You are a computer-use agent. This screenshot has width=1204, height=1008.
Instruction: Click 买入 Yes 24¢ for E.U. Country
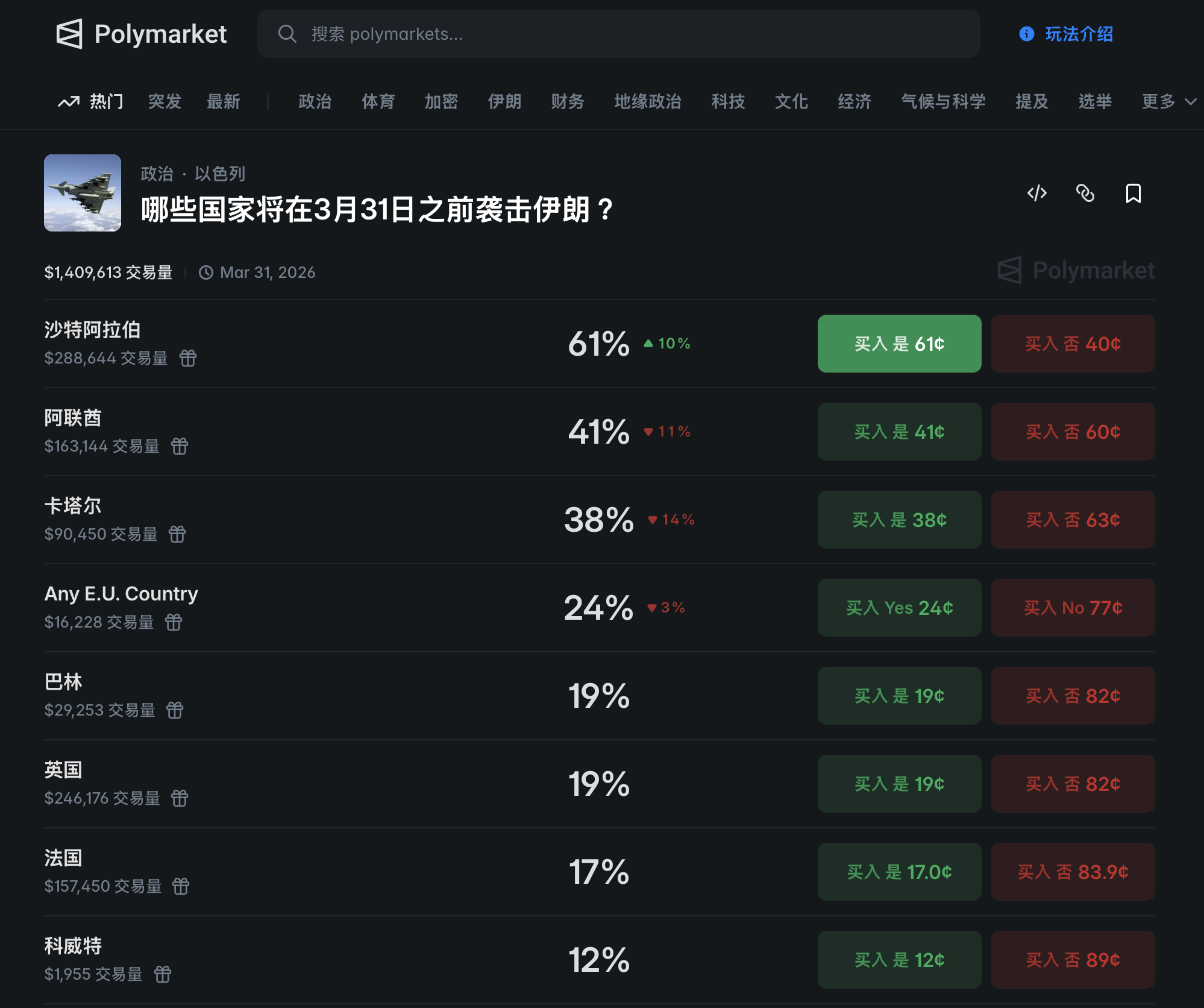[x=899, y=608]
